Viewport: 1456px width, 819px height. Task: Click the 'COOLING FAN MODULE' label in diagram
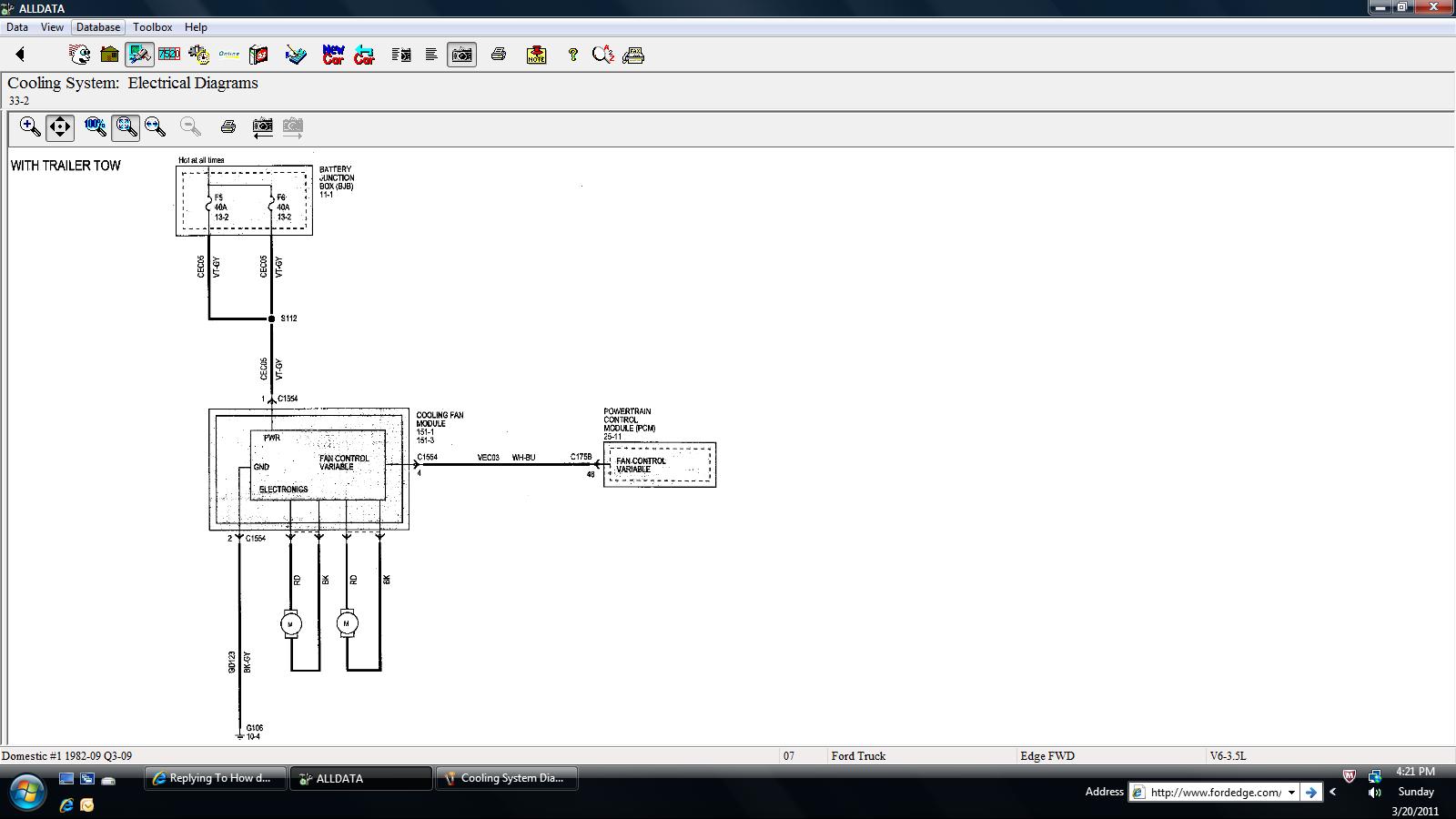point(440,420)
